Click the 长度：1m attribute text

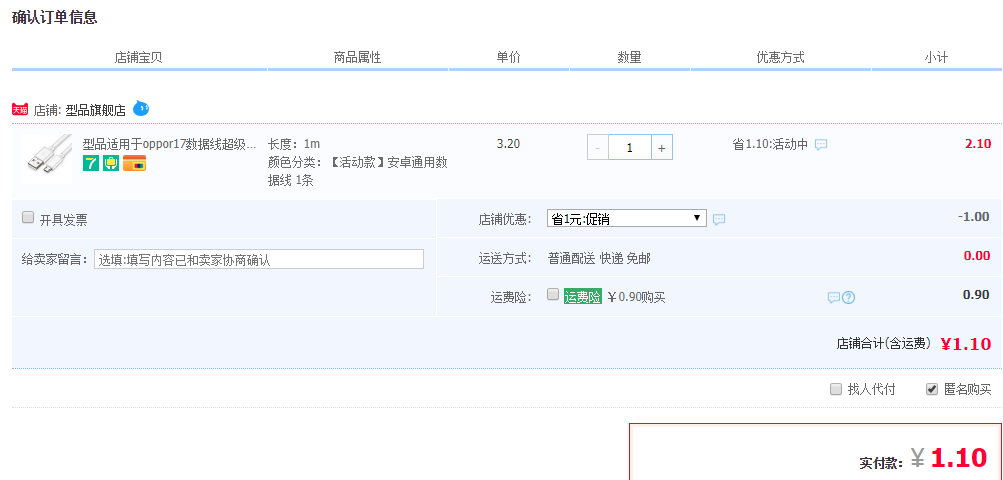pos(294,144)
